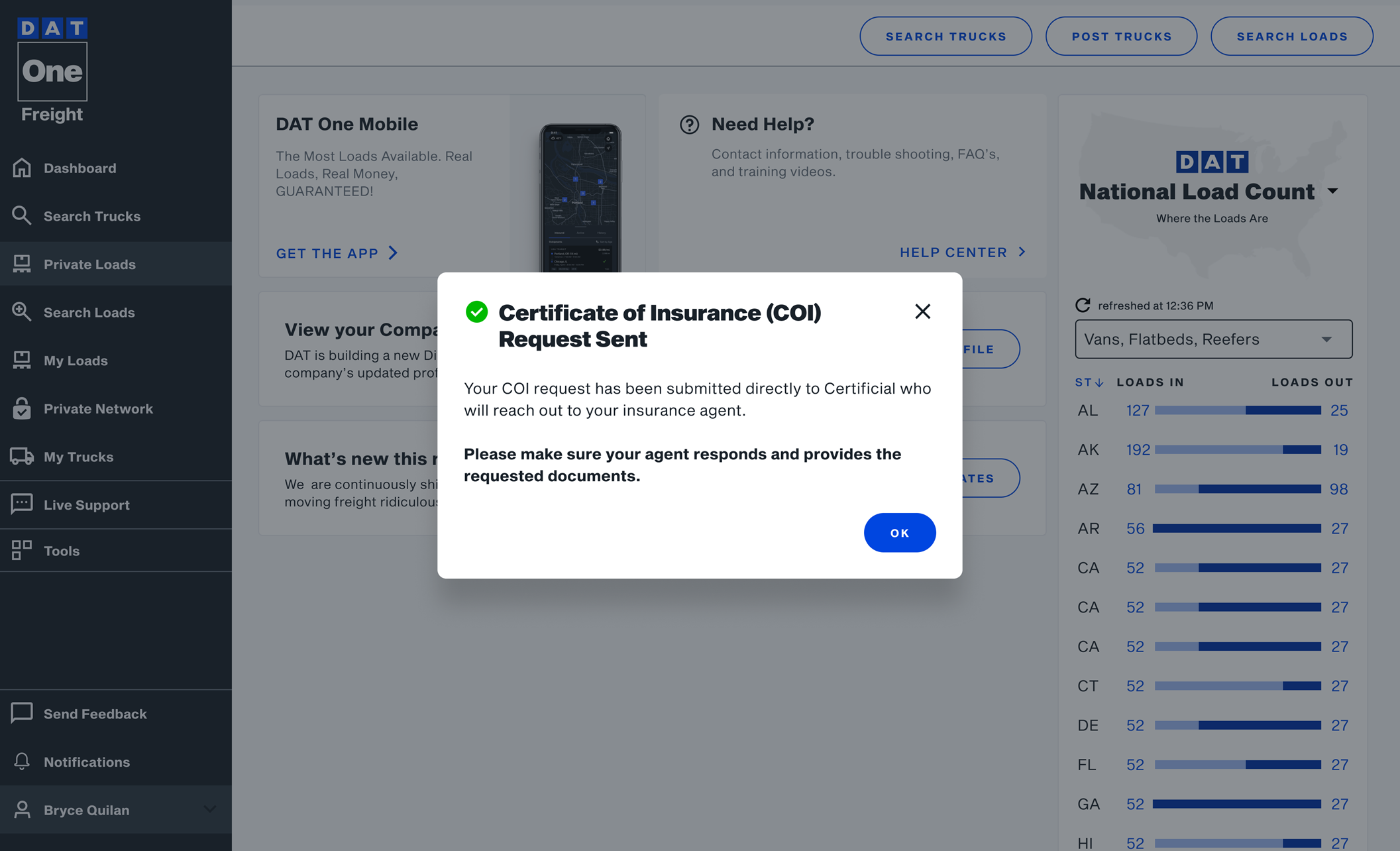Click the Tools grid icon

click(22, 550)
